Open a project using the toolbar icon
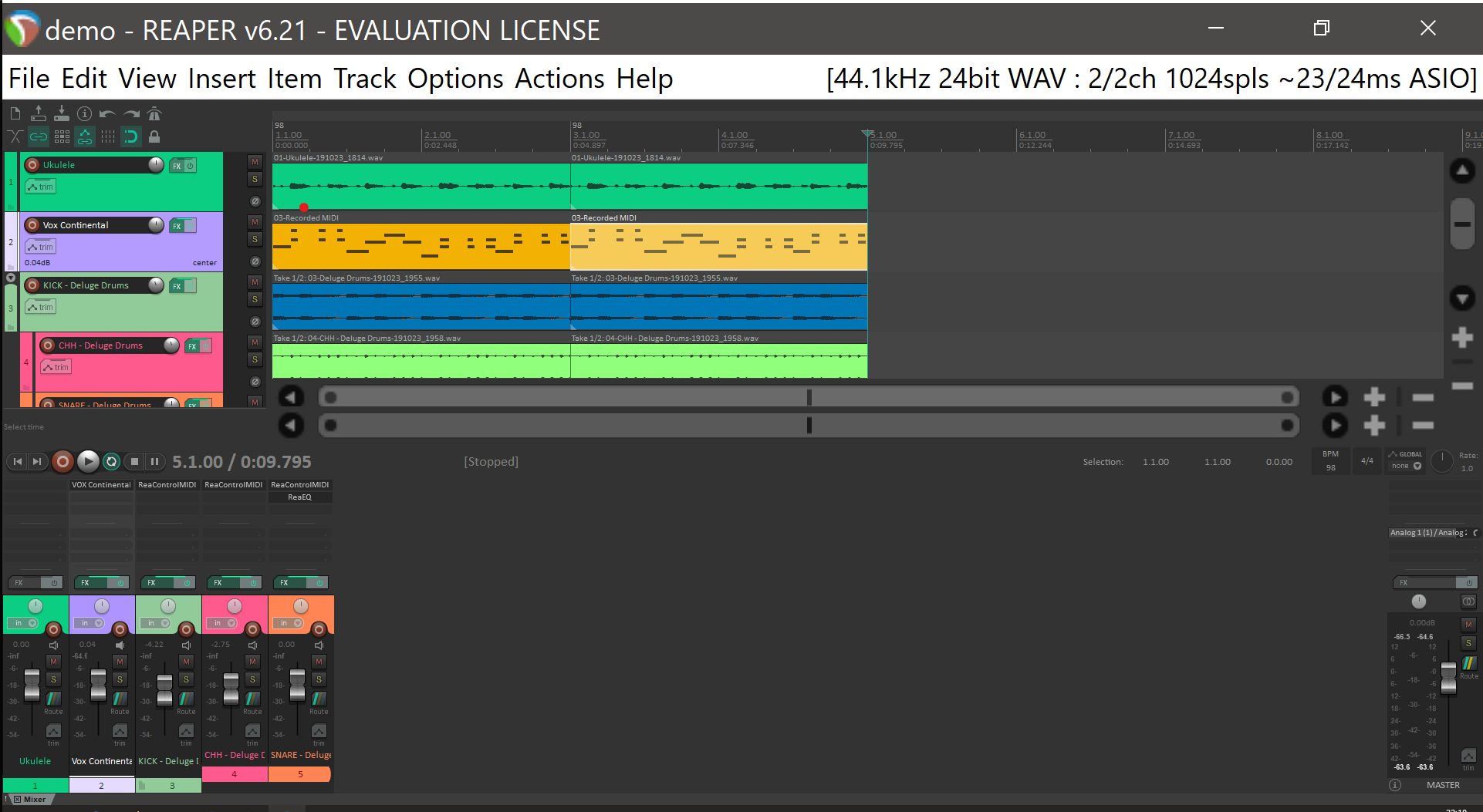This screenshot has height=812, width=1483. tap(39, 114)
